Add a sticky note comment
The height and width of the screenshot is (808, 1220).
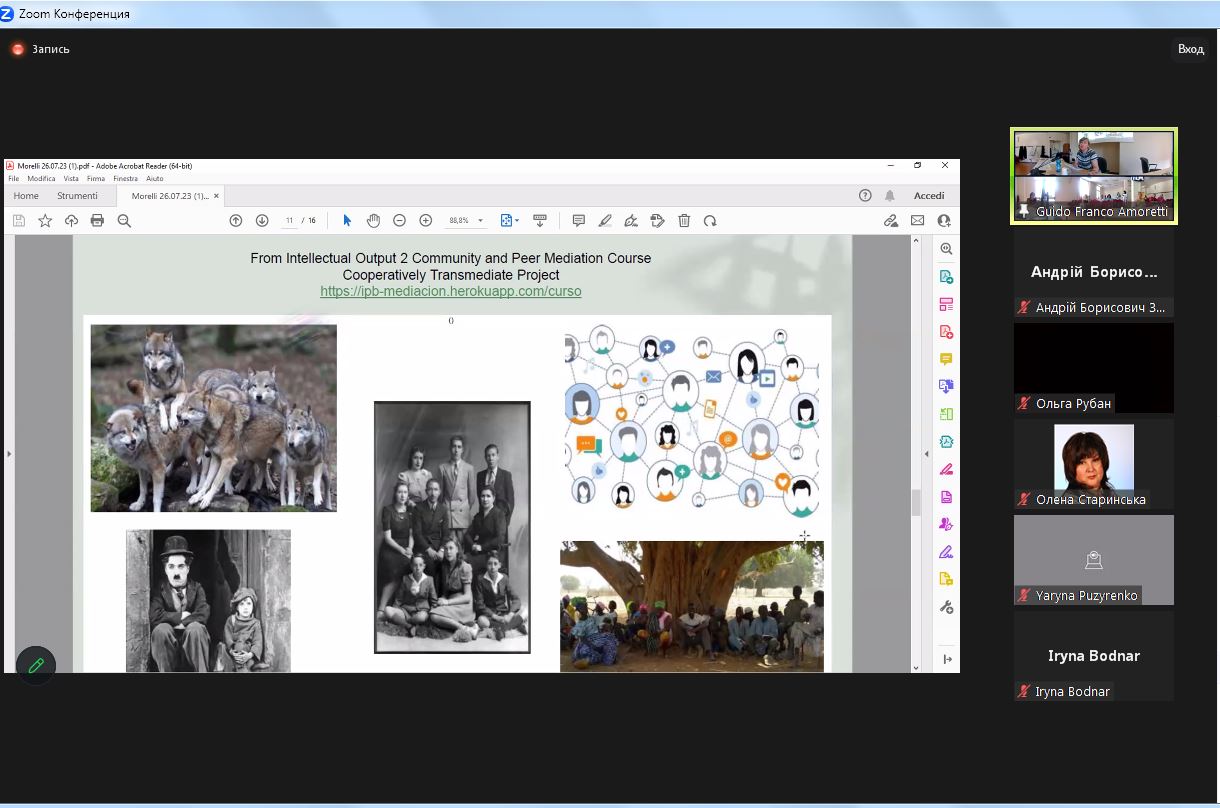578,221
